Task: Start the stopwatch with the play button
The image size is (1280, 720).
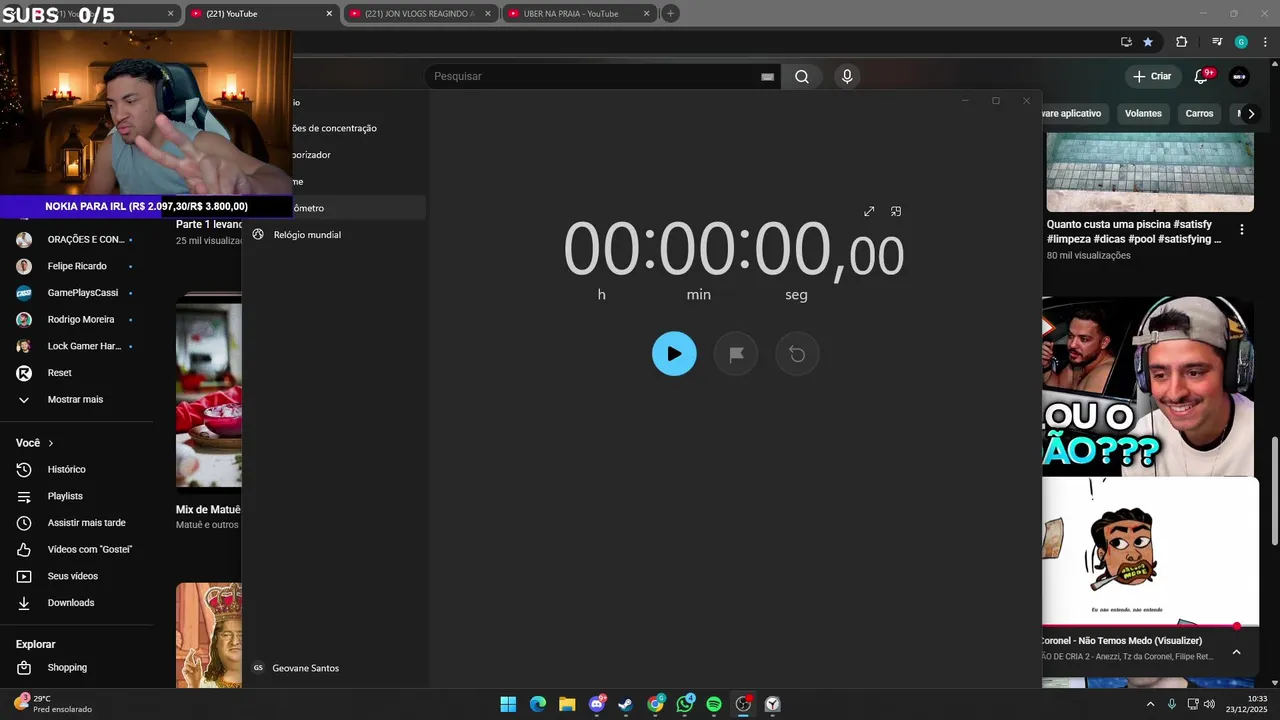Action: tap(674, 354)
